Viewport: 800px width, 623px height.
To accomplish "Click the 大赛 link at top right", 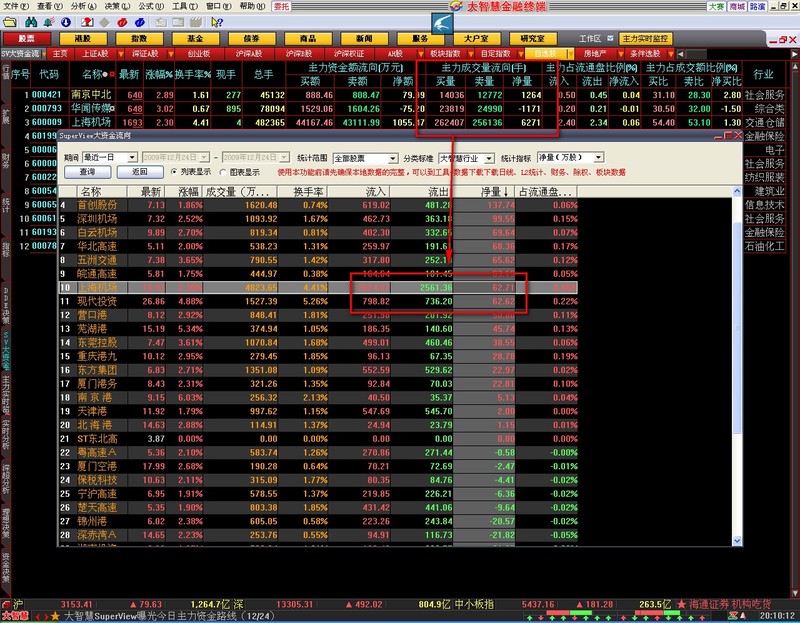I will 716,6.
